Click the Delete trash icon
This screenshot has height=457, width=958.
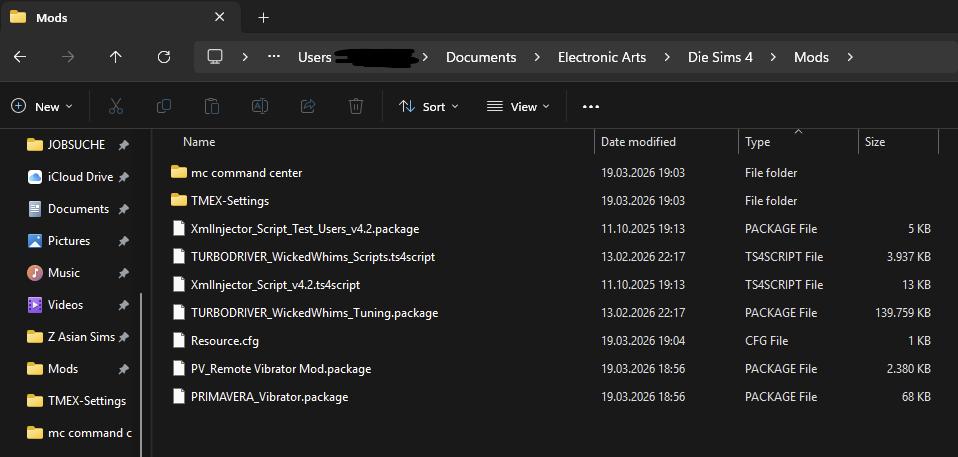tap(356, 106)
